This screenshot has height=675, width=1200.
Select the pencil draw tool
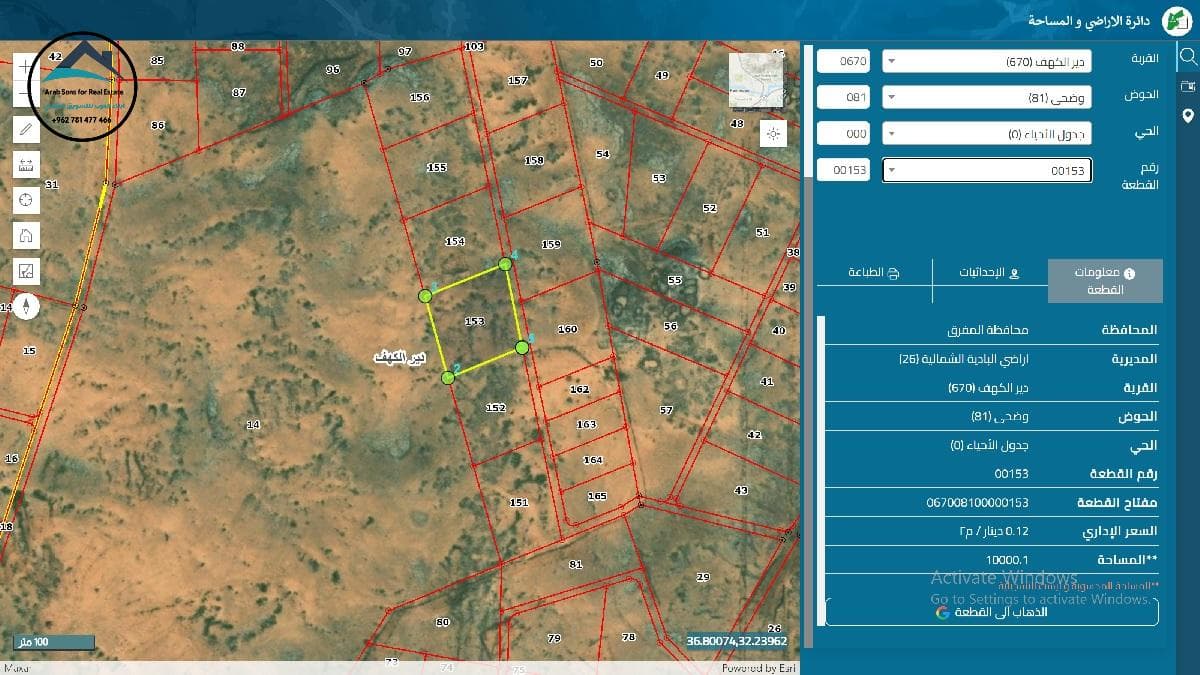pos(26,129)
